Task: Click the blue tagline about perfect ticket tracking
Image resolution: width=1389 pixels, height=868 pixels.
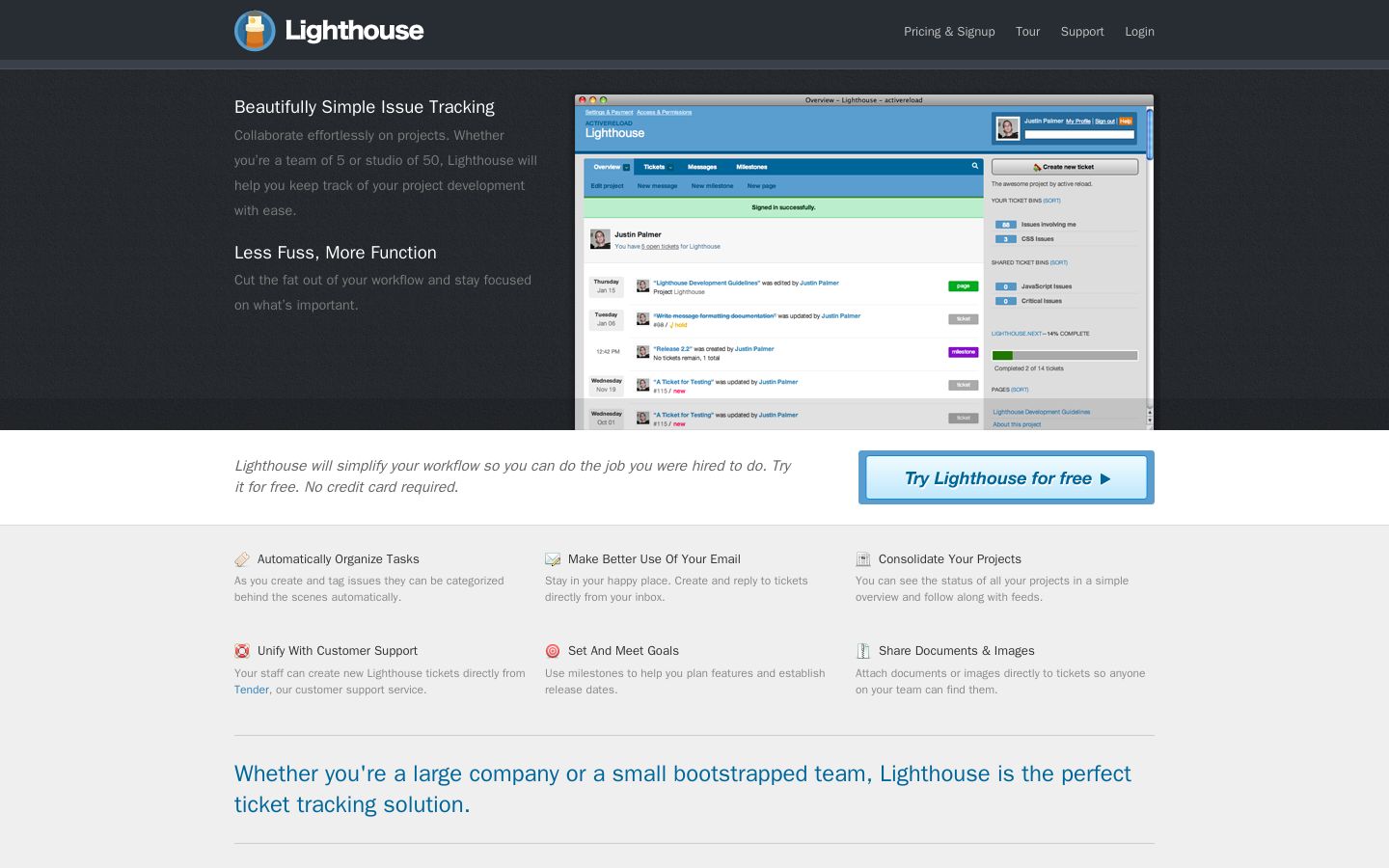Action: [683, 789]
